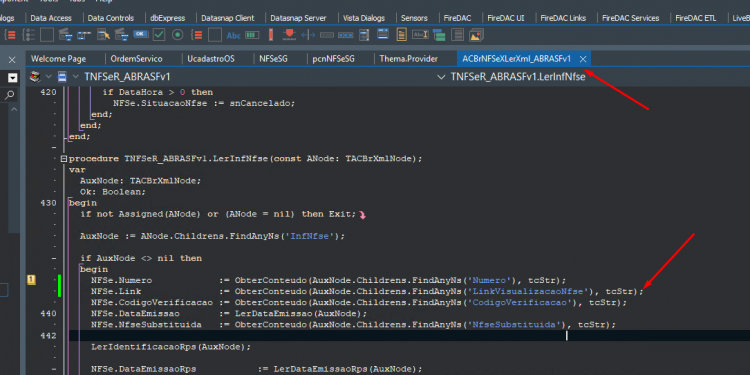Click the 'NFSe.DataEmissaoRps' assignment text
750x375 pixels.
point(143,369)
